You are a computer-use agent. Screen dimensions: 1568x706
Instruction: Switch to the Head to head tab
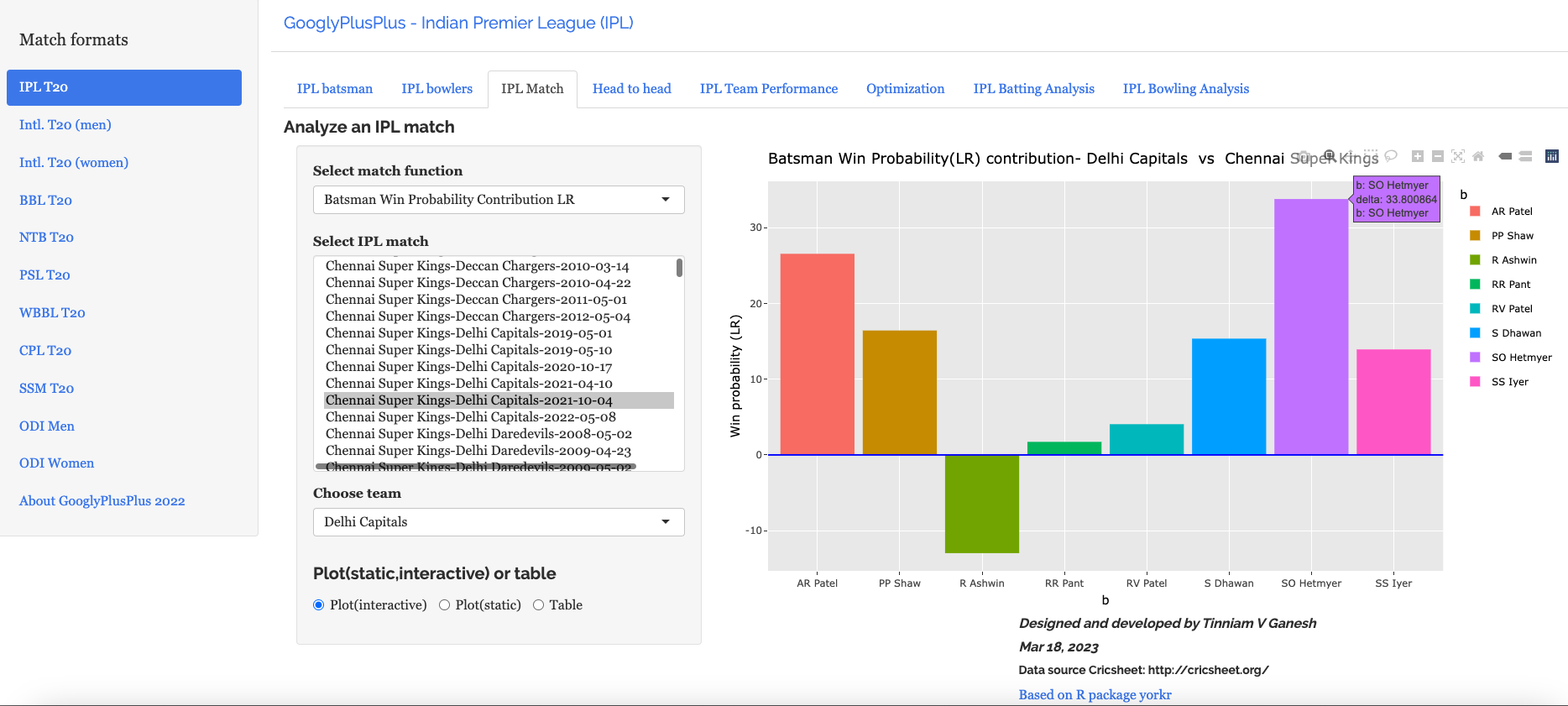click(x=631, y=89)
